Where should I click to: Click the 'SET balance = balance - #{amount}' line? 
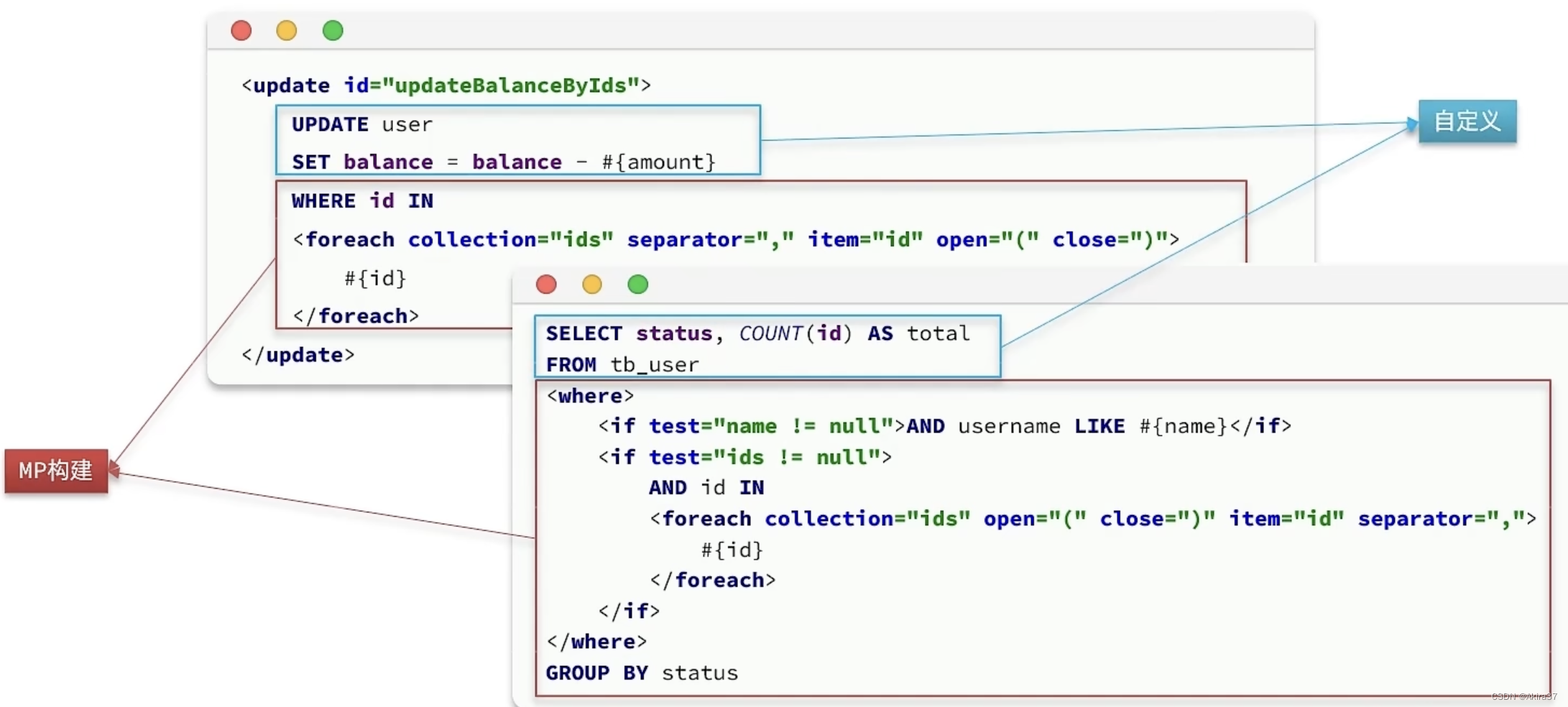coord(504,162)
